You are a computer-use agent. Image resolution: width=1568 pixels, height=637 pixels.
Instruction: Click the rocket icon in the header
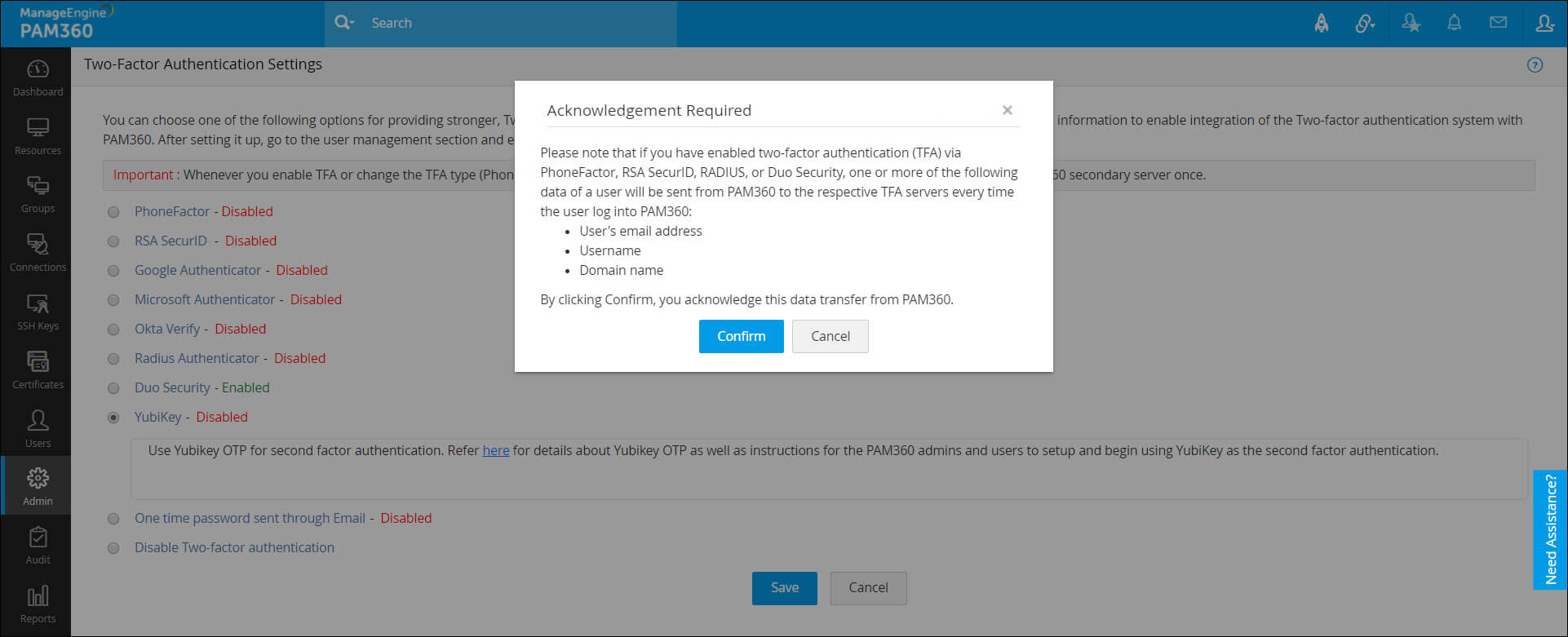point(1322,24)
